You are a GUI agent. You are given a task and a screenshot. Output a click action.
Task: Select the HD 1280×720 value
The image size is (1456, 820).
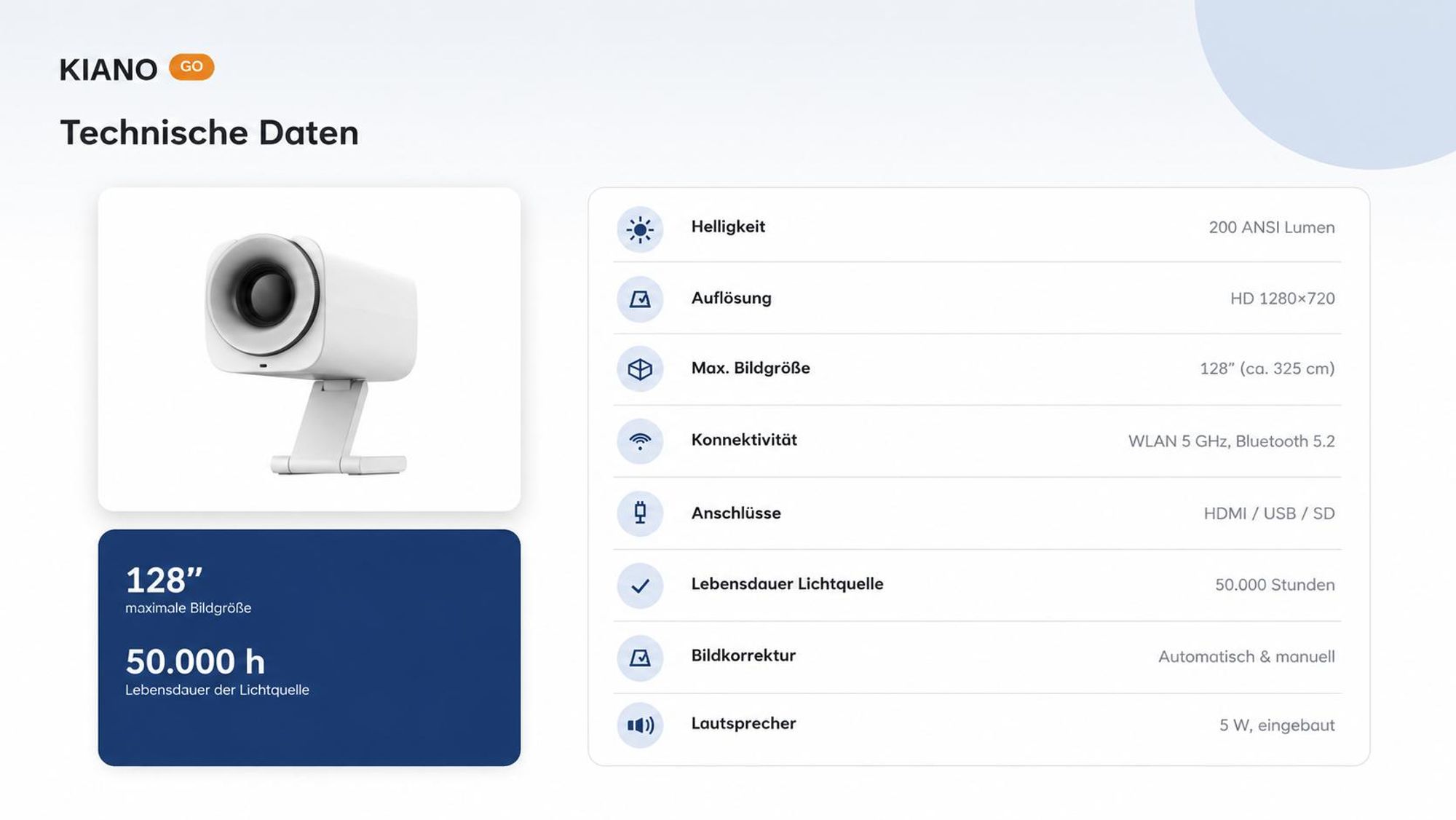pos(1283,299)
